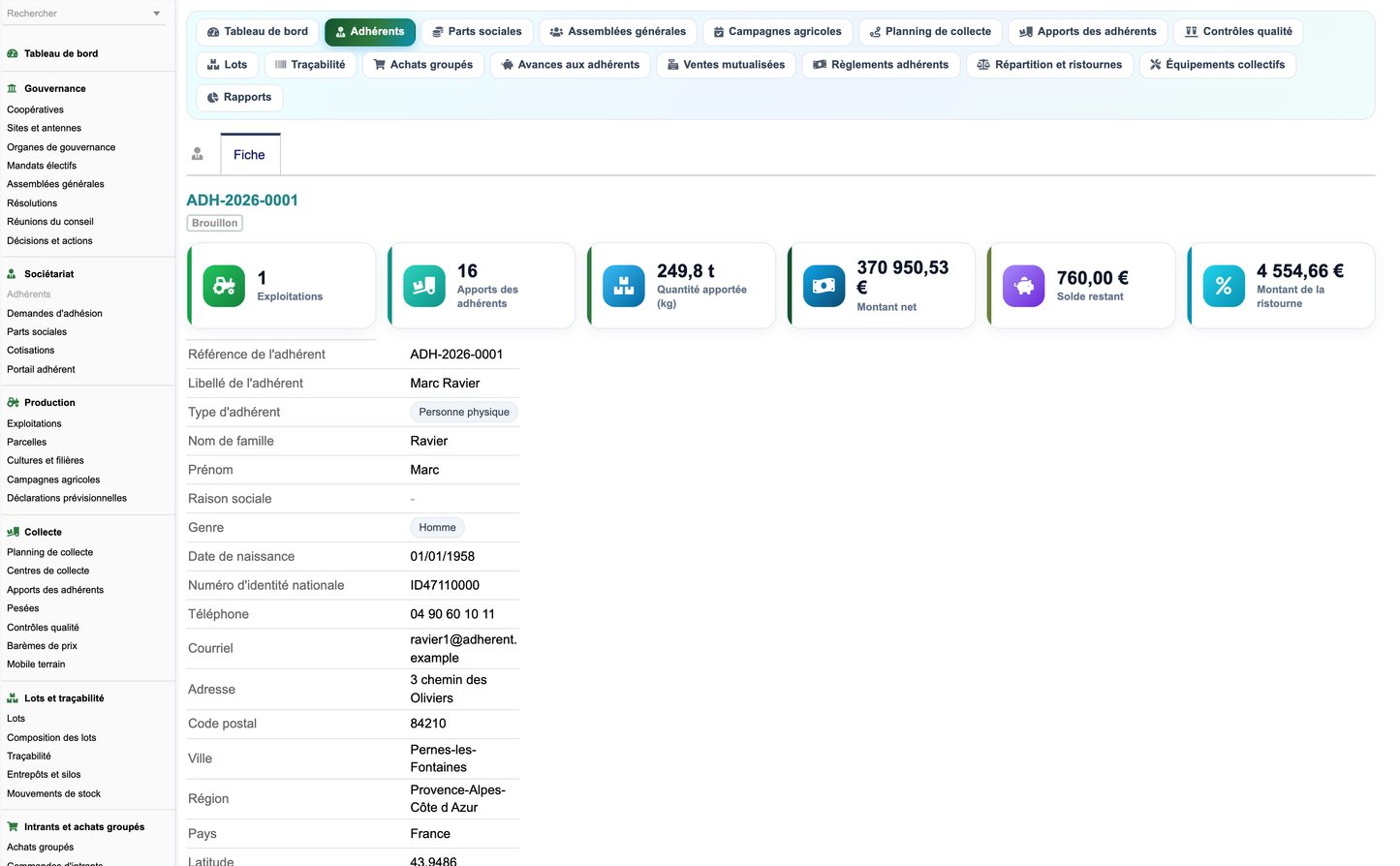Click the dashboard icon in sidebar Tableau de bord
The width and height of the screenshot is (1400, 866).
[13, 53]
